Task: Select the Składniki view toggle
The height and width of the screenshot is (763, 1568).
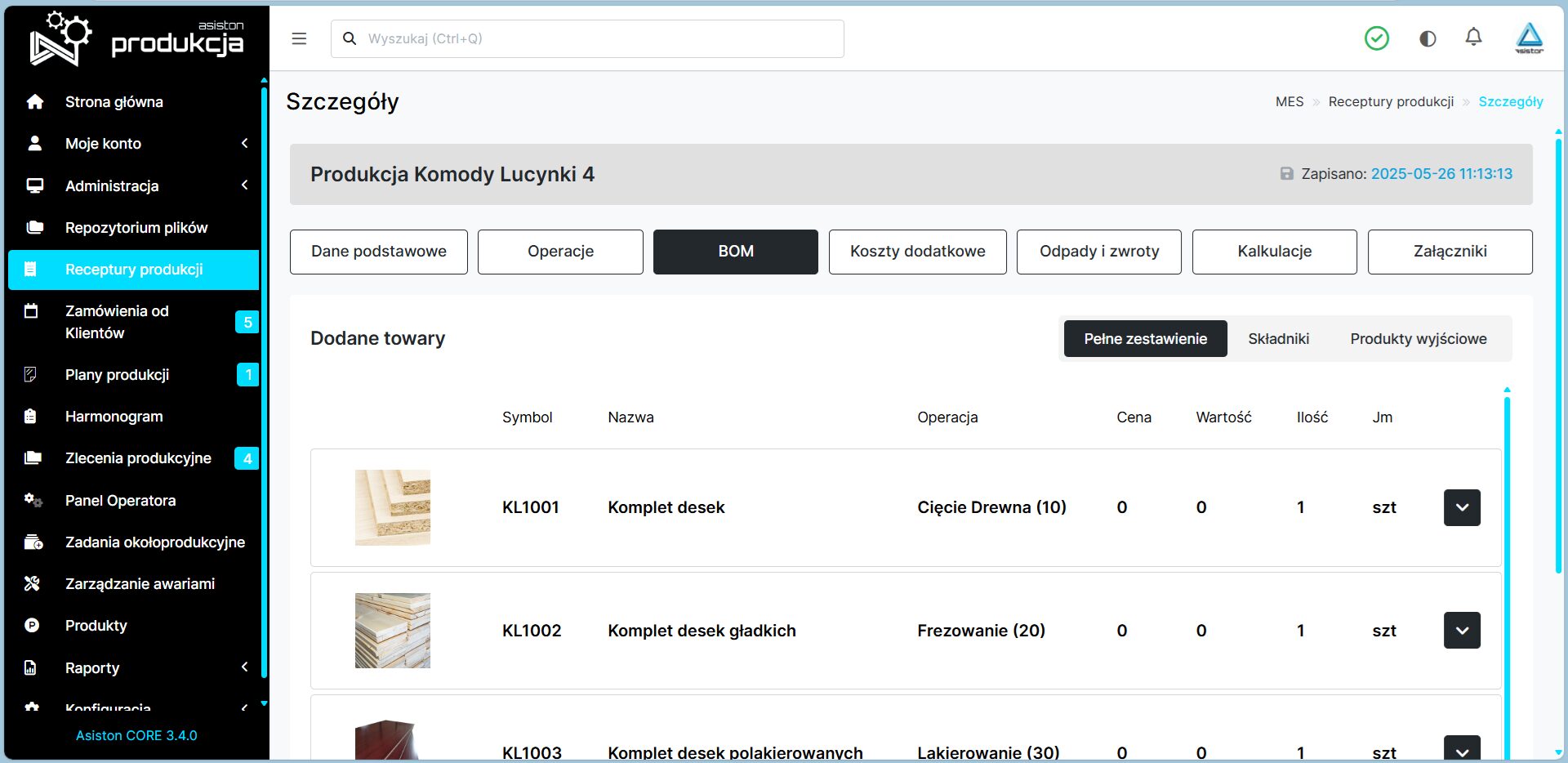Action: point(1278,338)
